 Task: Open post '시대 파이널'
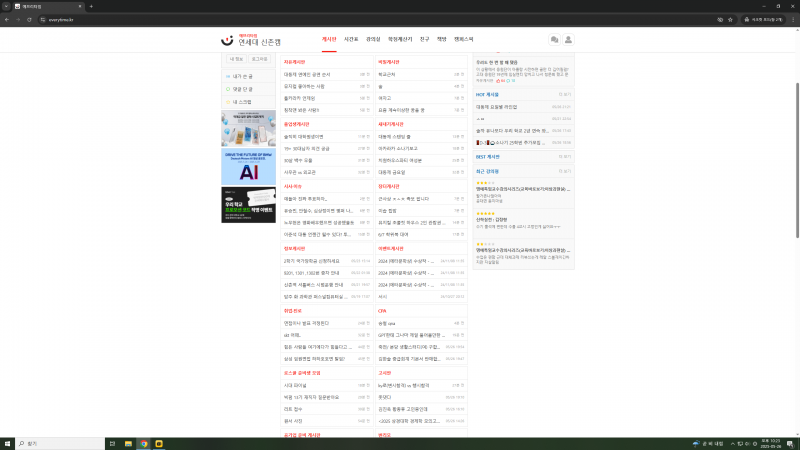tap(327, 386)
